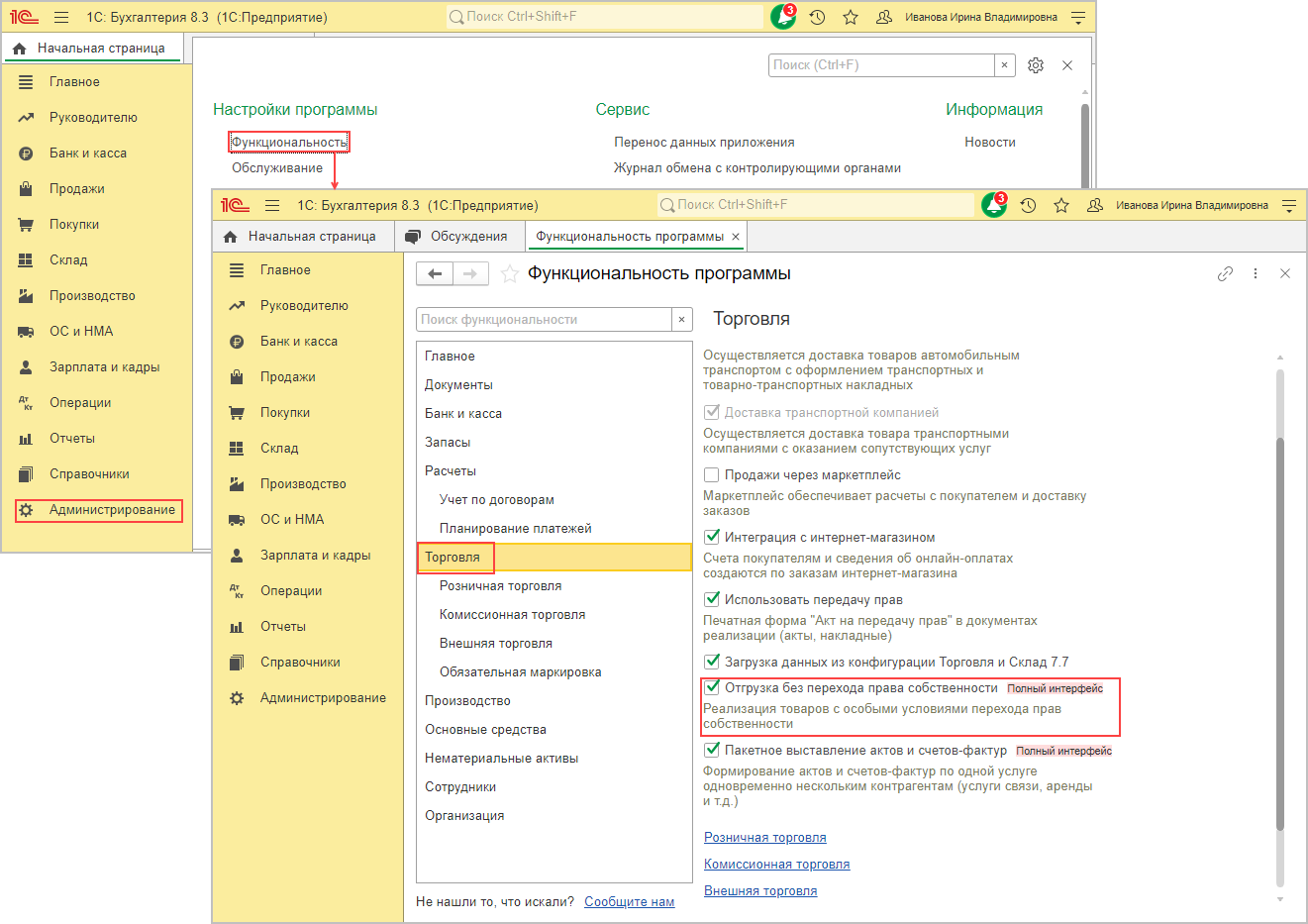Screen dimensions: 1308x924
Task: Select Торговля in functionality list
Action: 554,558
